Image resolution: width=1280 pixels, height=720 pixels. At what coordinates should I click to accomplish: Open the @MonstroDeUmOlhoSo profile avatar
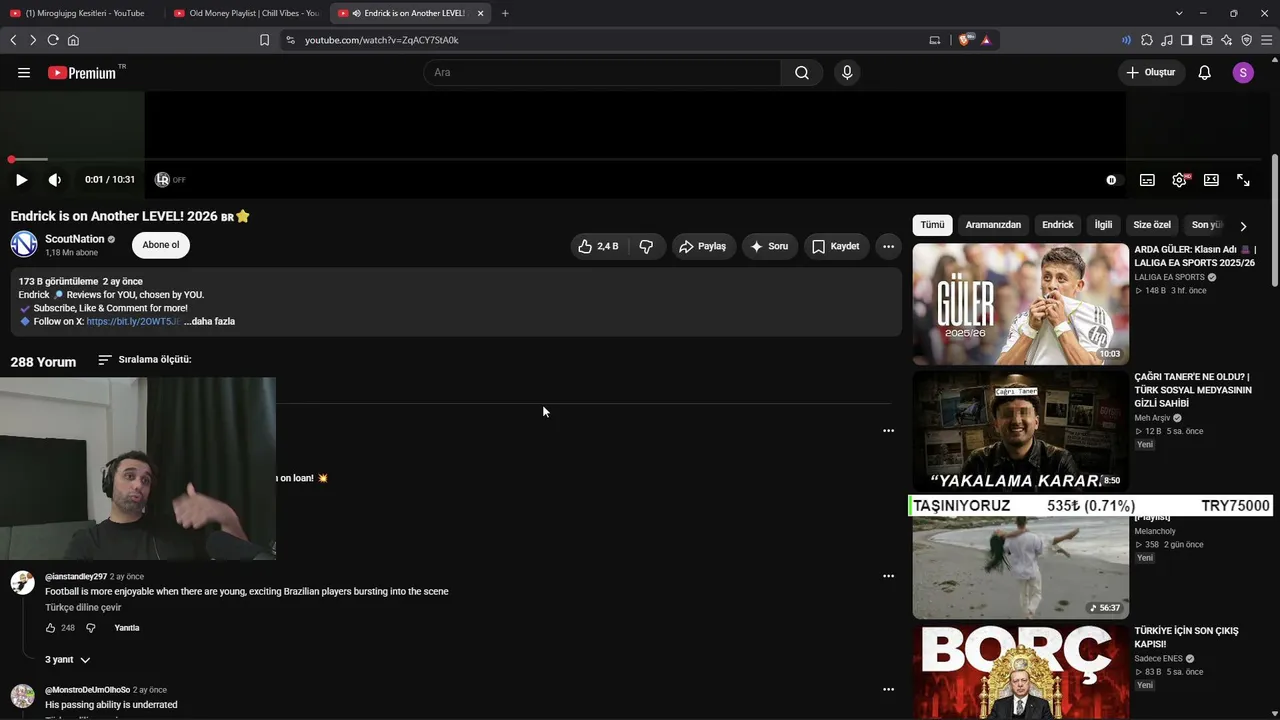click(x=23, y=696)
